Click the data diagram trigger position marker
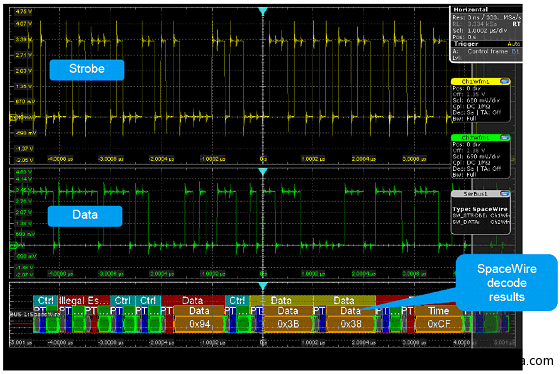 tap(262, 171)
